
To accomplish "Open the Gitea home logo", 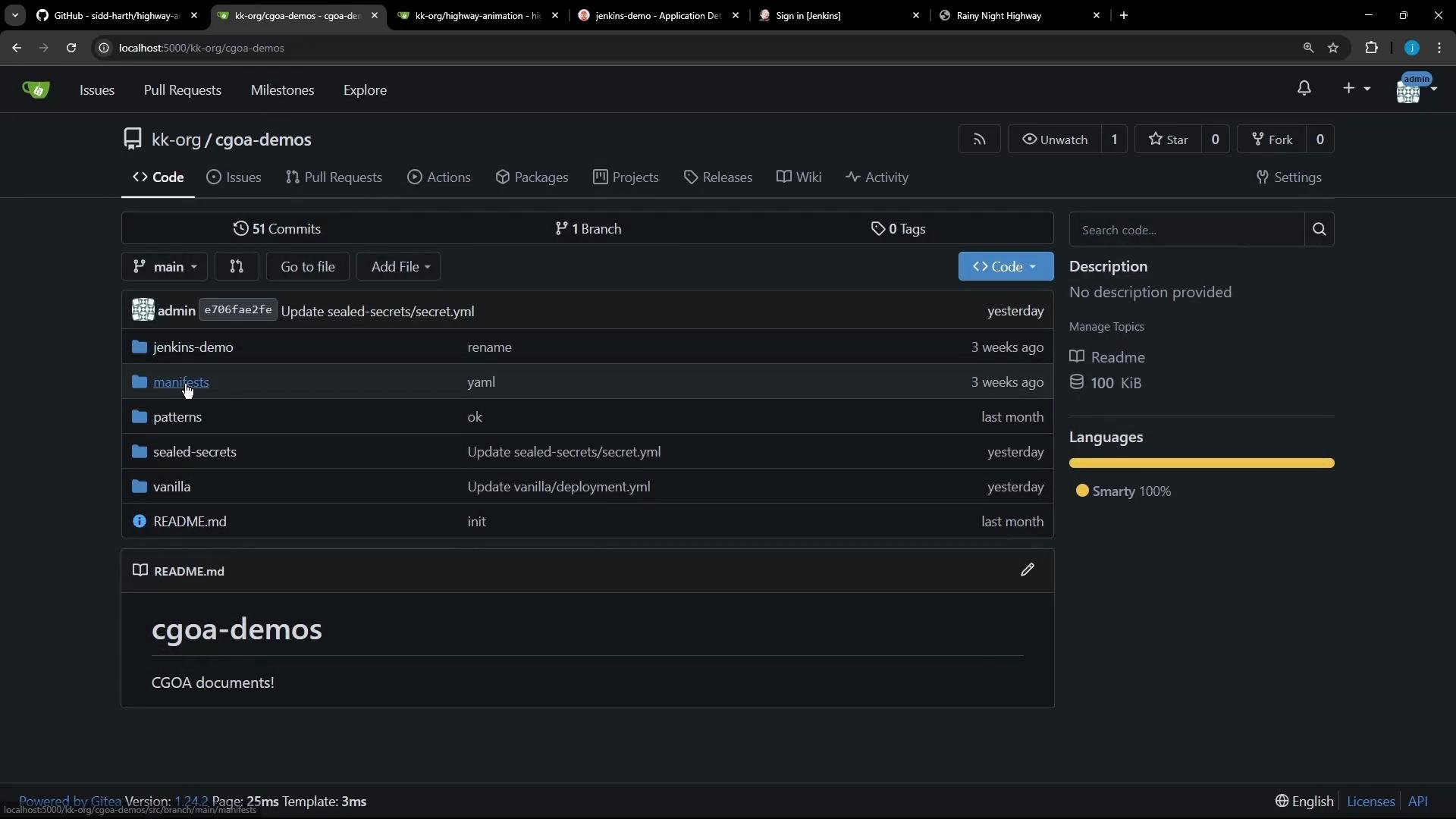I will pyautogui.click(x=36, y=89).
